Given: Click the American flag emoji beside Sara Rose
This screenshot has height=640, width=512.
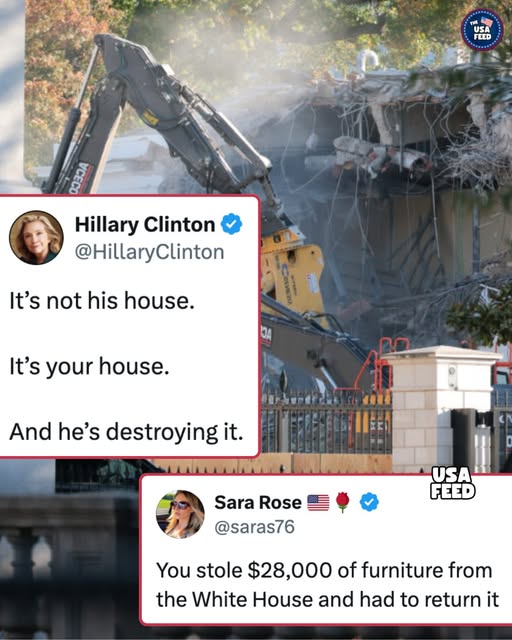Looking at the screenshot, I should [x=318, y=502].
